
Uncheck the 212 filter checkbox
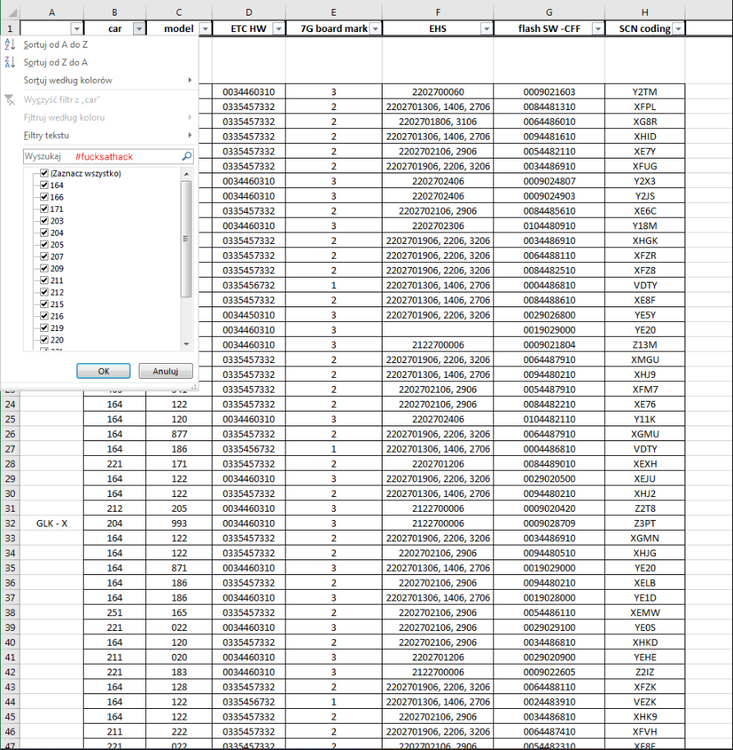click(x=44, y=292)
